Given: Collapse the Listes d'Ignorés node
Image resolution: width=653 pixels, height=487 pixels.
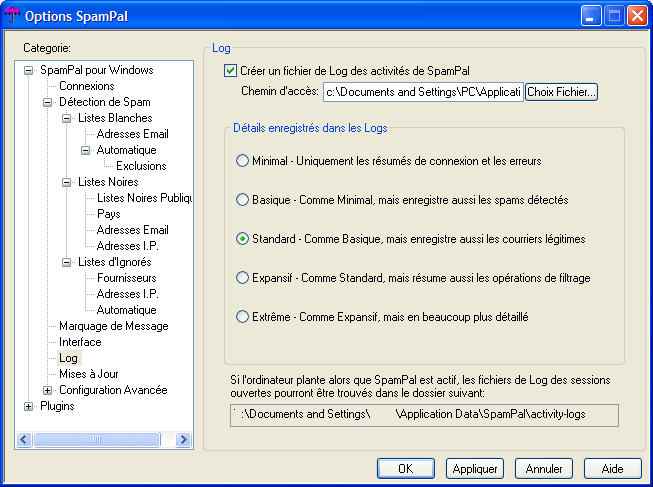Looking at the screenshot, I should point(67,262).
